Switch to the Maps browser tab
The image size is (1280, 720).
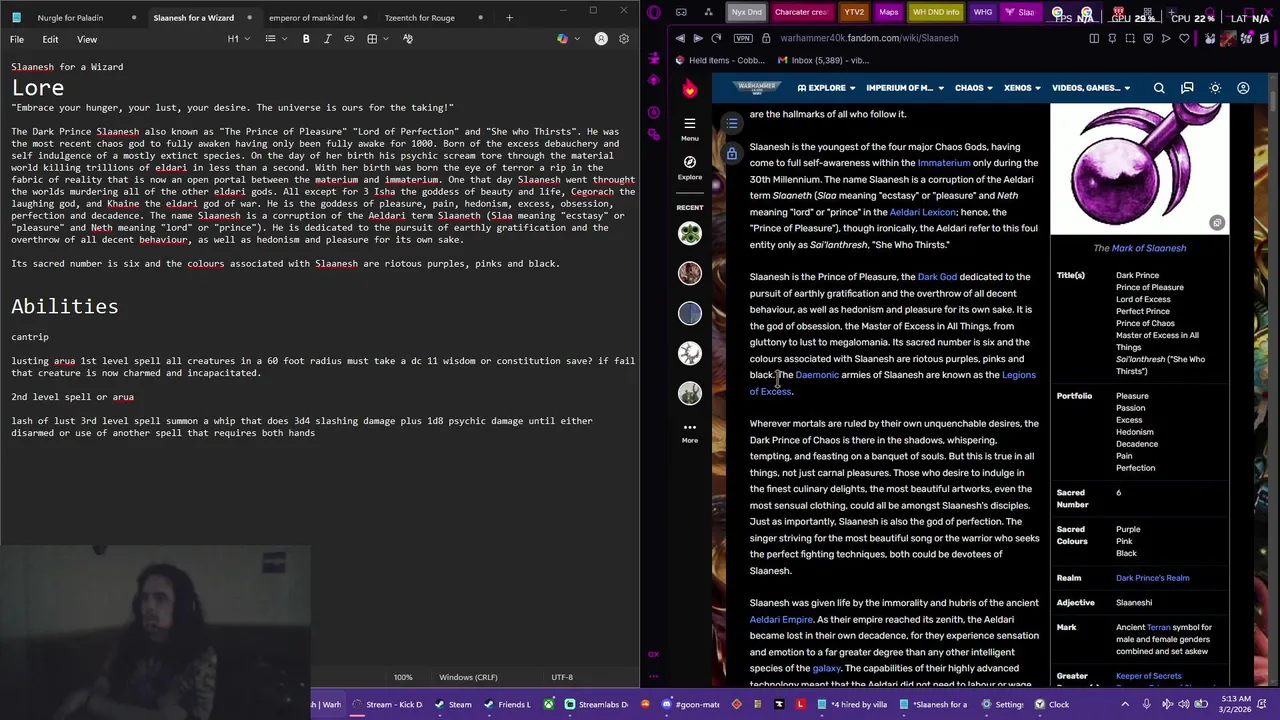tap(888, 12)
